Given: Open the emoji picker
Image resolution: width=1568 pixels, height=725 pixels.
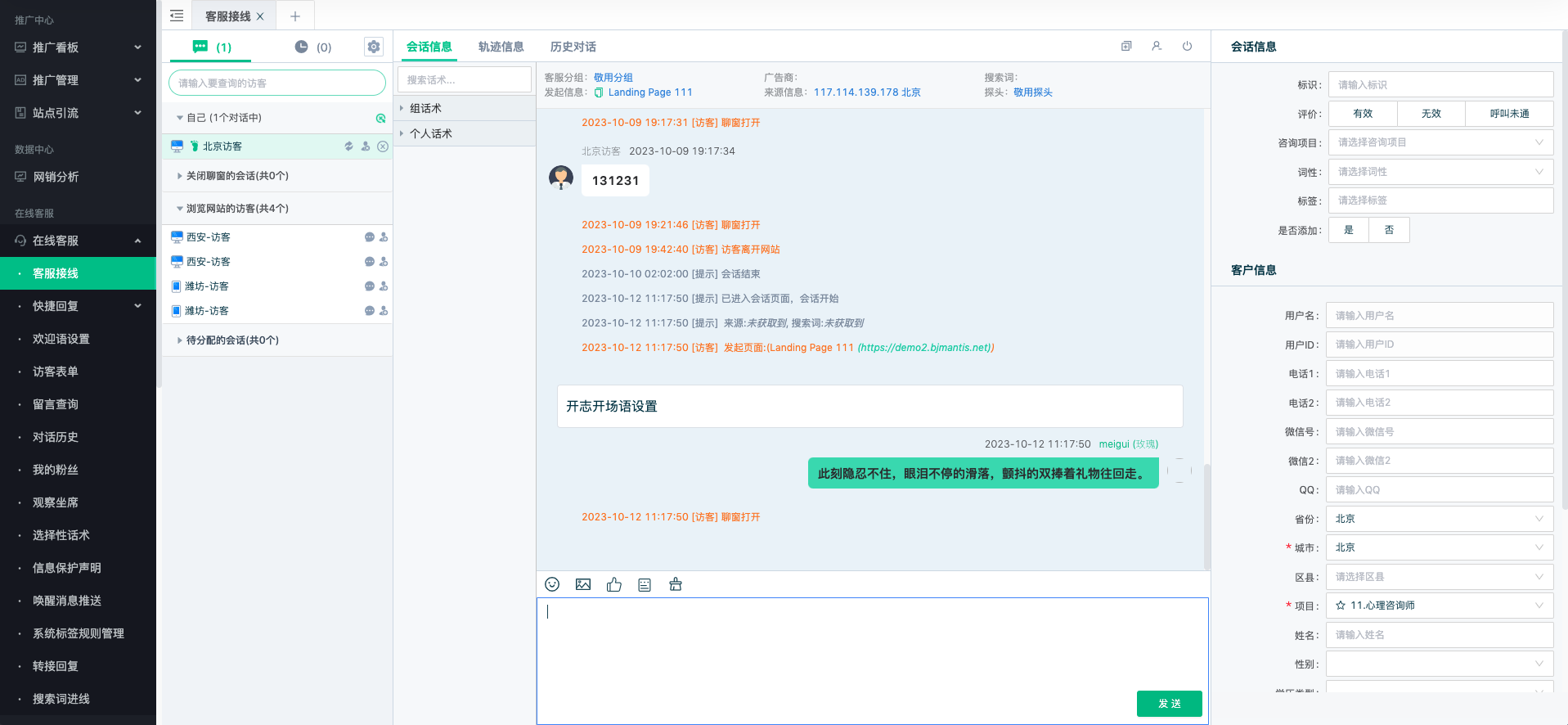Looking at the screenshot, I should 552,584.
